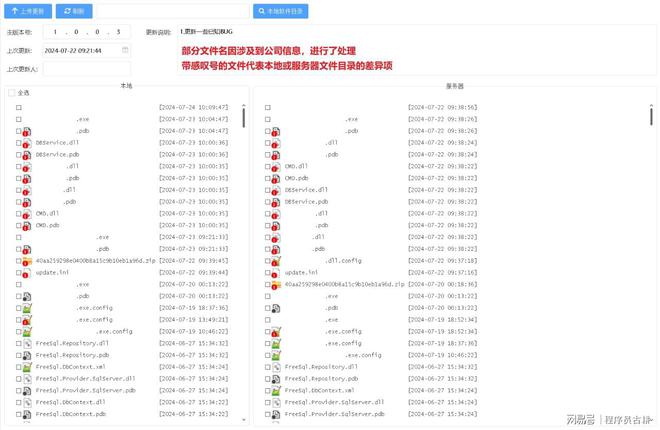Click server .dll.config file icon
Image resolution: width=660 pixels, height=430 pixels.
click(x=276, y=261)
